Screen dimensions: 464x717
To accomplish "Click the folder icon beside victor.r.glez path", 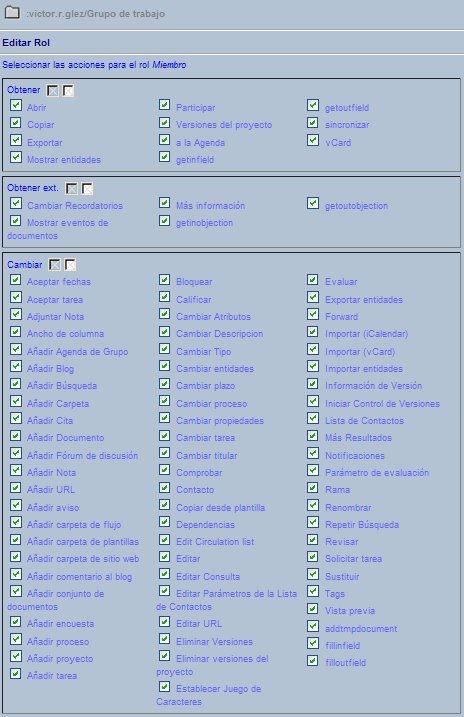I will tap(12, 12).
